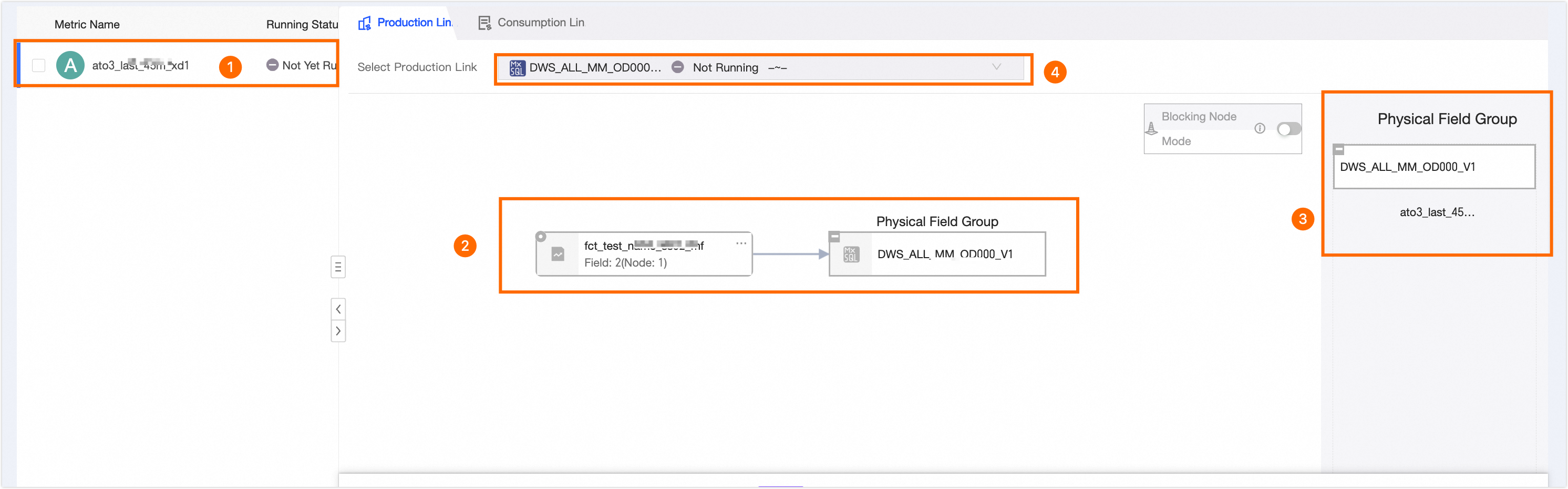Collapse the DWS_ALL_MM_OD000_V1 graph node
The width and height of the screenshot is (1568, 489).
tap(834, 237)
